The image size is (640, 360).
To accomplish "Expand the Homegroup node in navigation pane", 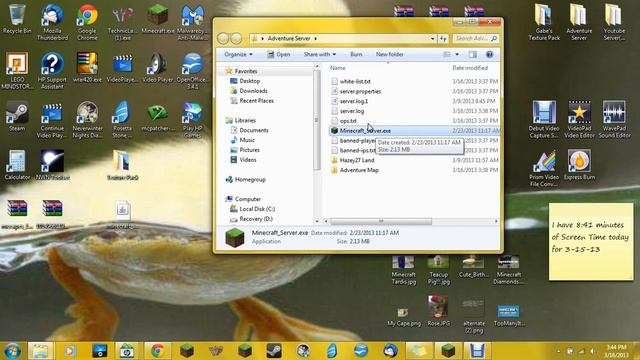I will (x=250, y=180).
